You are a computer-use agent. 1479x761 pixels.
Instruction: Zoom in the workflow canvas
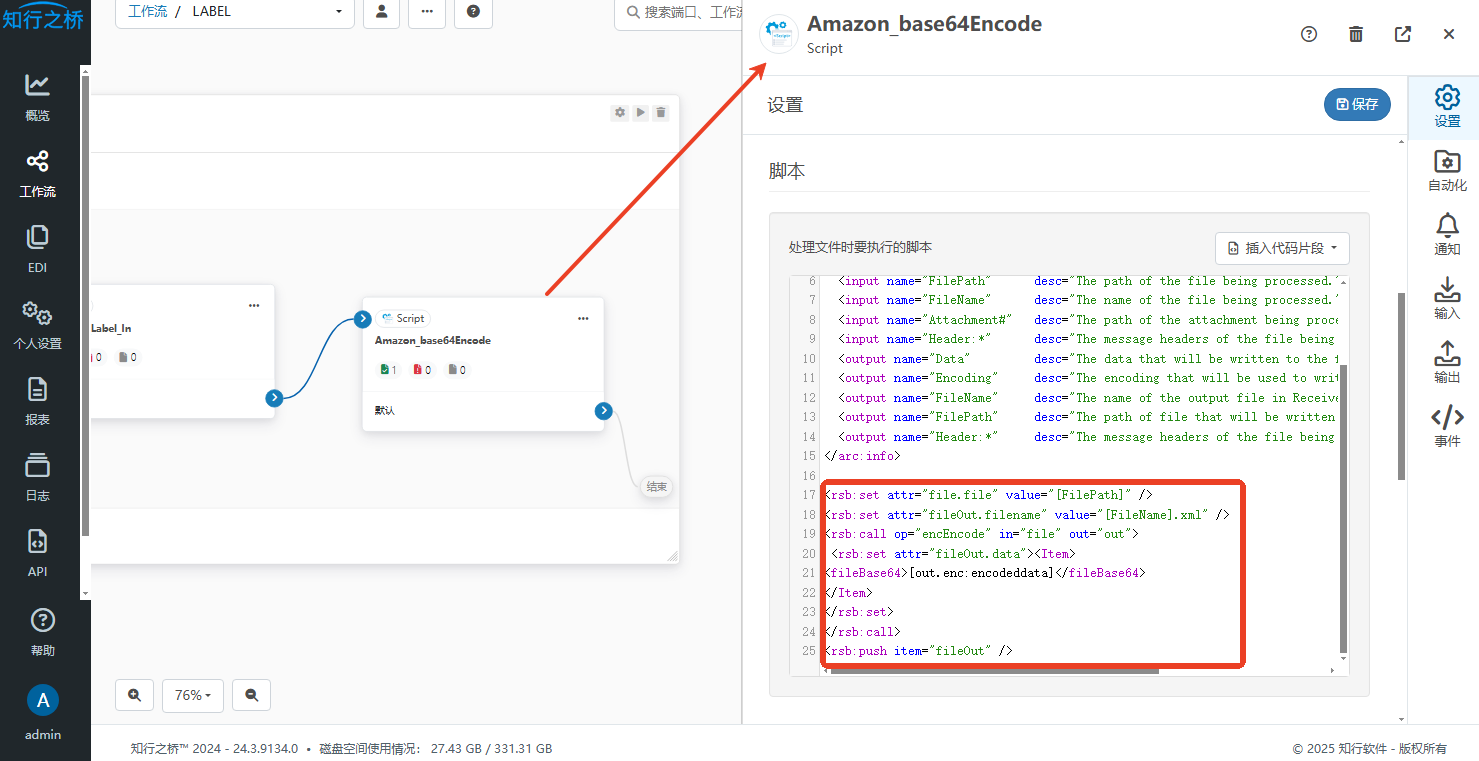pyautogui.click(x=134, y=695)
